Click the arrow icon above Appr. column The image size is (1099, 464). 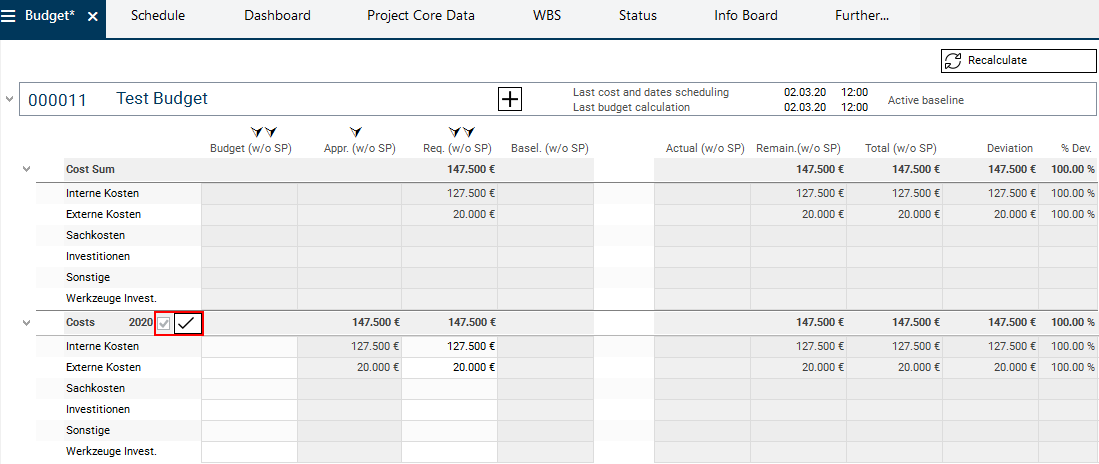click(355, 132)
